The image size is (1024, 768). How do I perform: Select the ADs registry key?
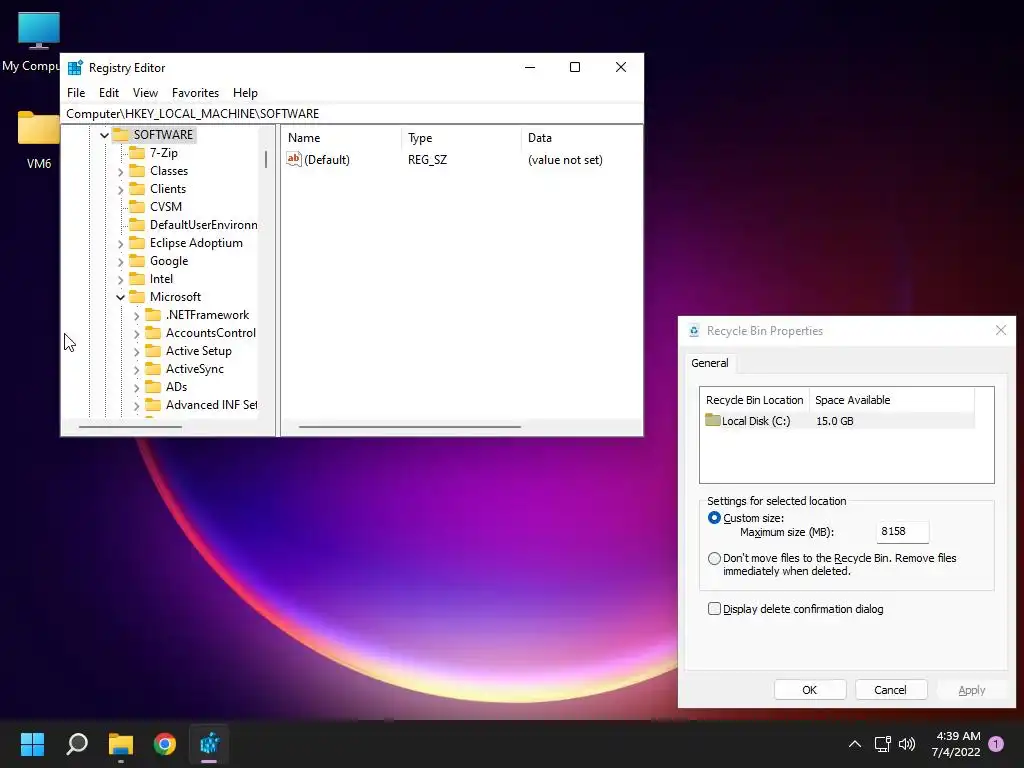pos(176,387)
